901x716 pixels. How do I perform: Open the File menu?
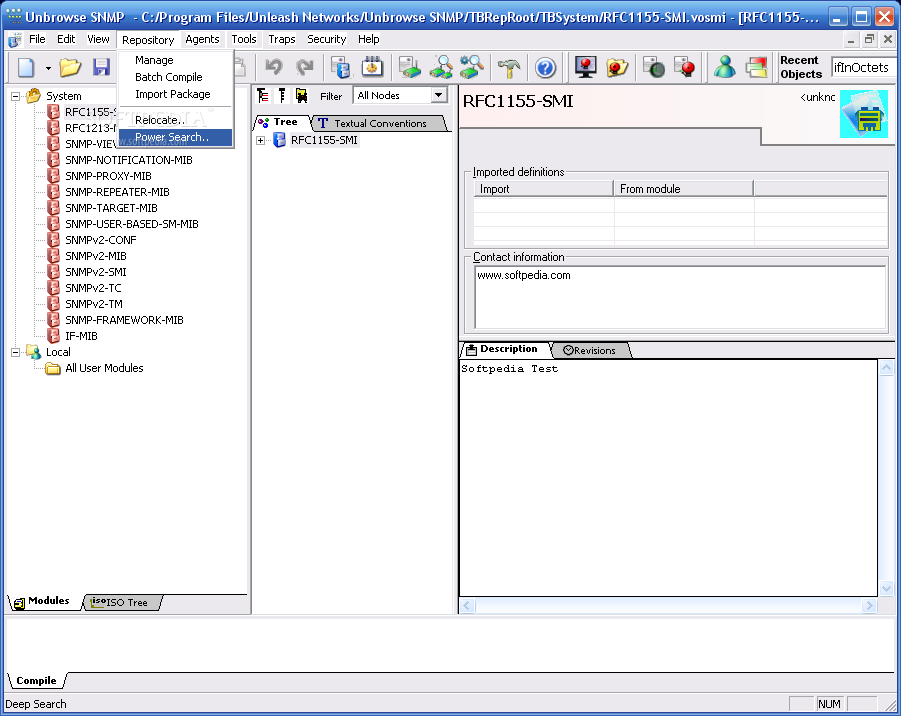pyautogui.click(x=37, y=40)
